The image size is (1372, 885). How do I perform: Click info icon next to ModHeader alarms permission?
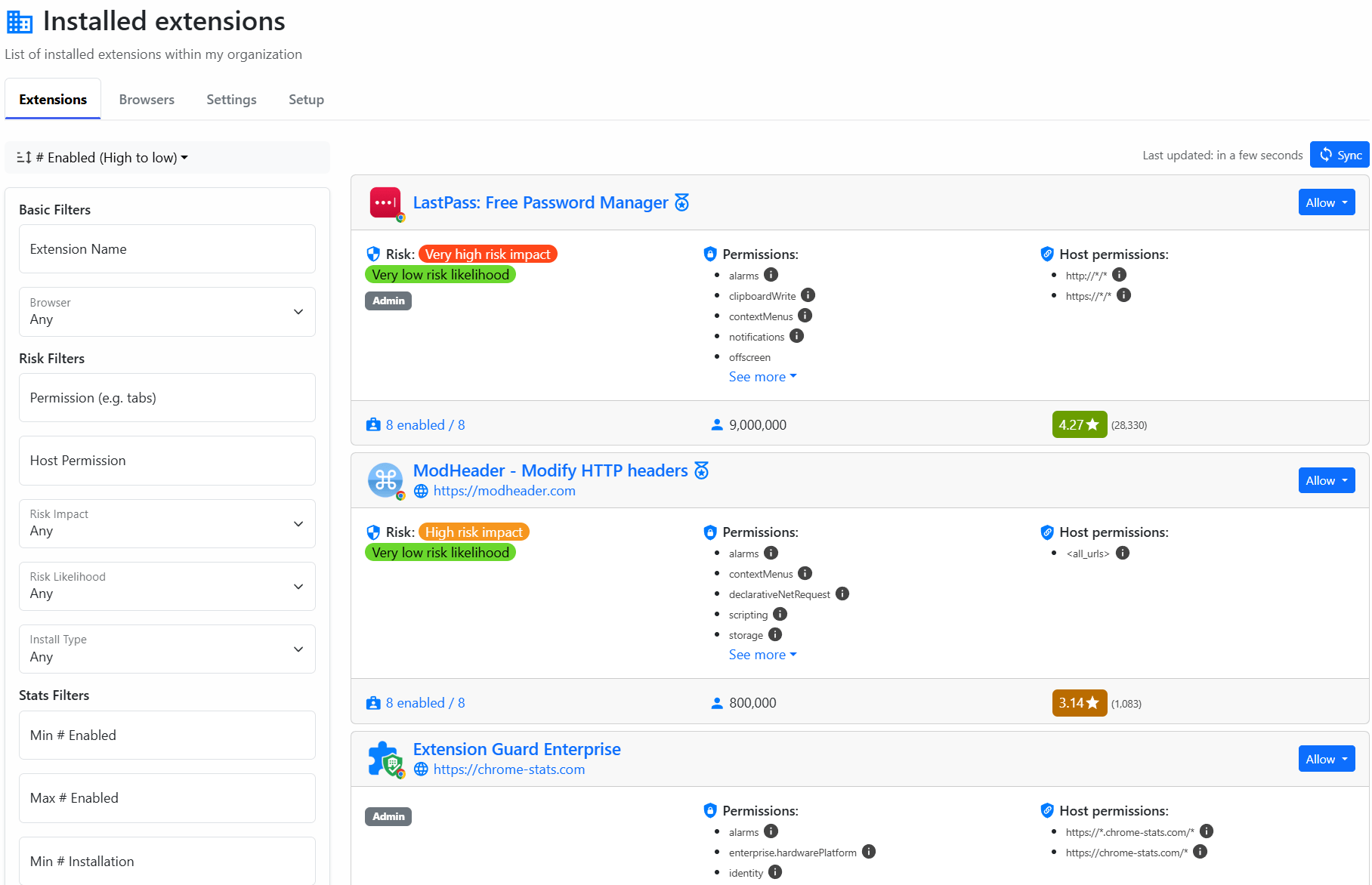pyautogui.click(x=771, y=553)
